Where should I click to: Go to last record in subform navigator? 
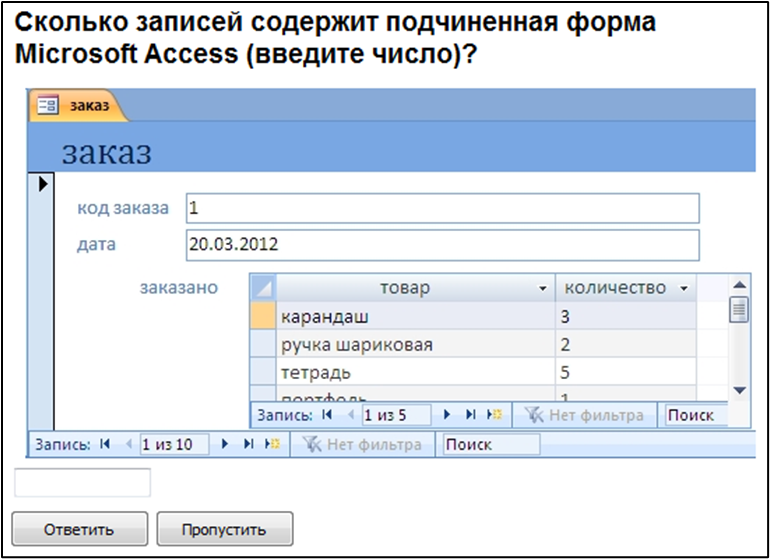coord(470,415)
